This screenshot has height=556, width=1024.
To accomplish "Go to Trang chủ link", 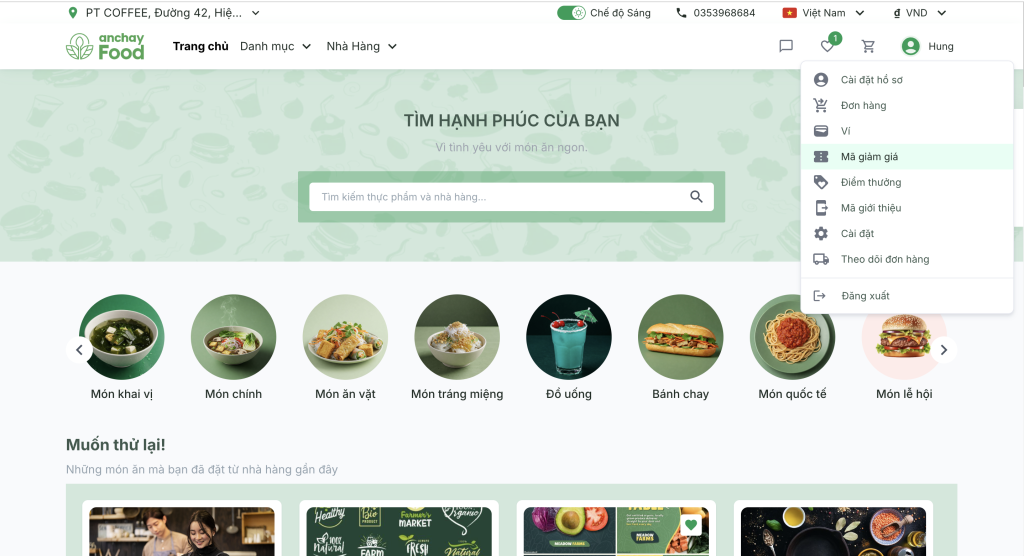I will [x=200, y=46].
